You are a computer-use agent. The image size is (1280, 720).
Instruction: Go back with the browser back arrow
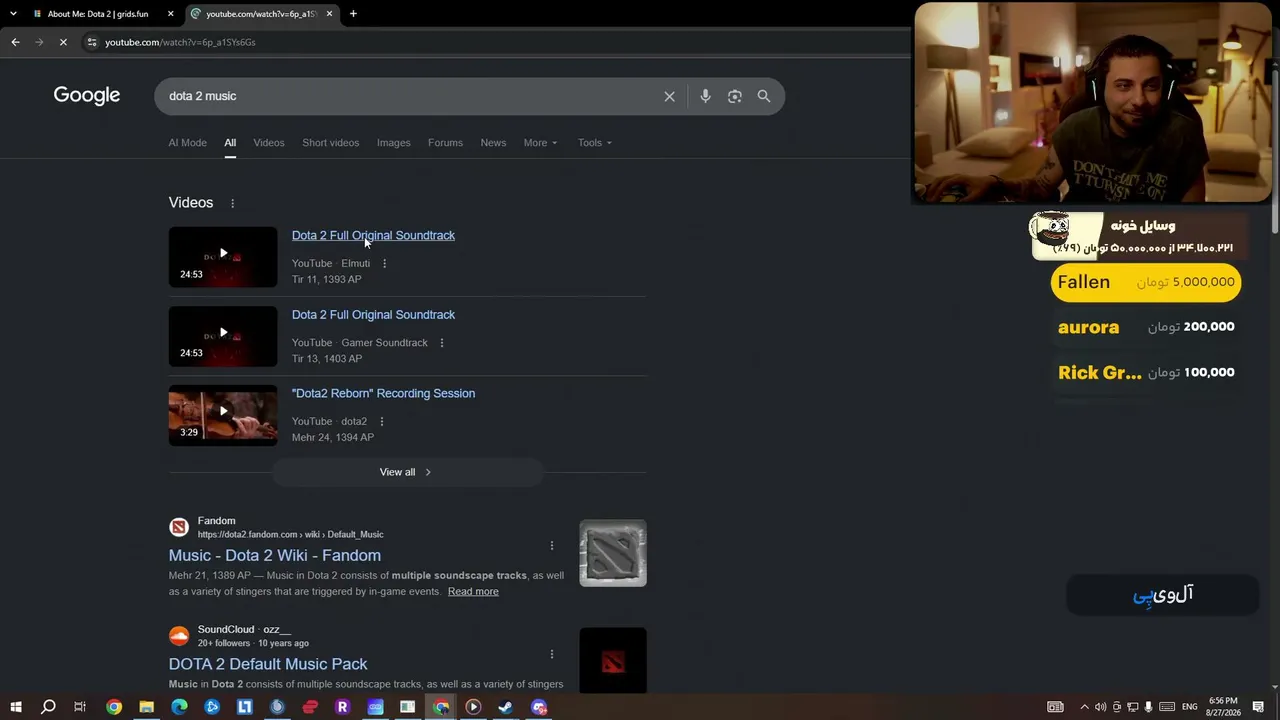[15, 42]
